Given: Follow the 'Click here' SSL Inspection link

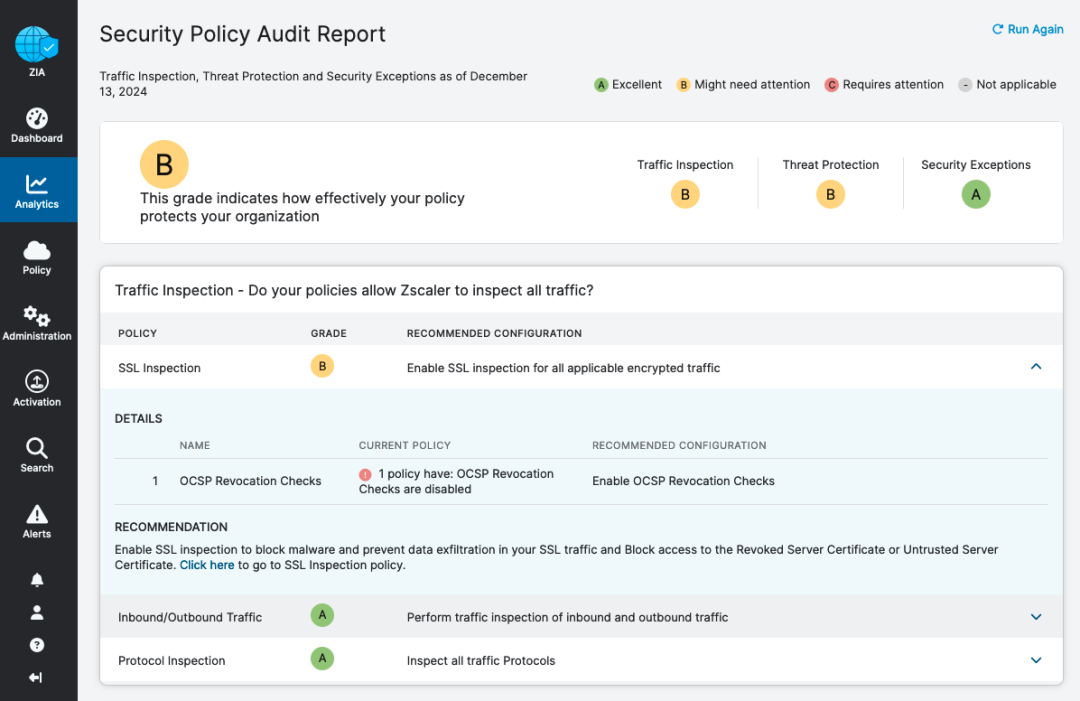Looking at the screenshot, I should [x=207, y=565].
